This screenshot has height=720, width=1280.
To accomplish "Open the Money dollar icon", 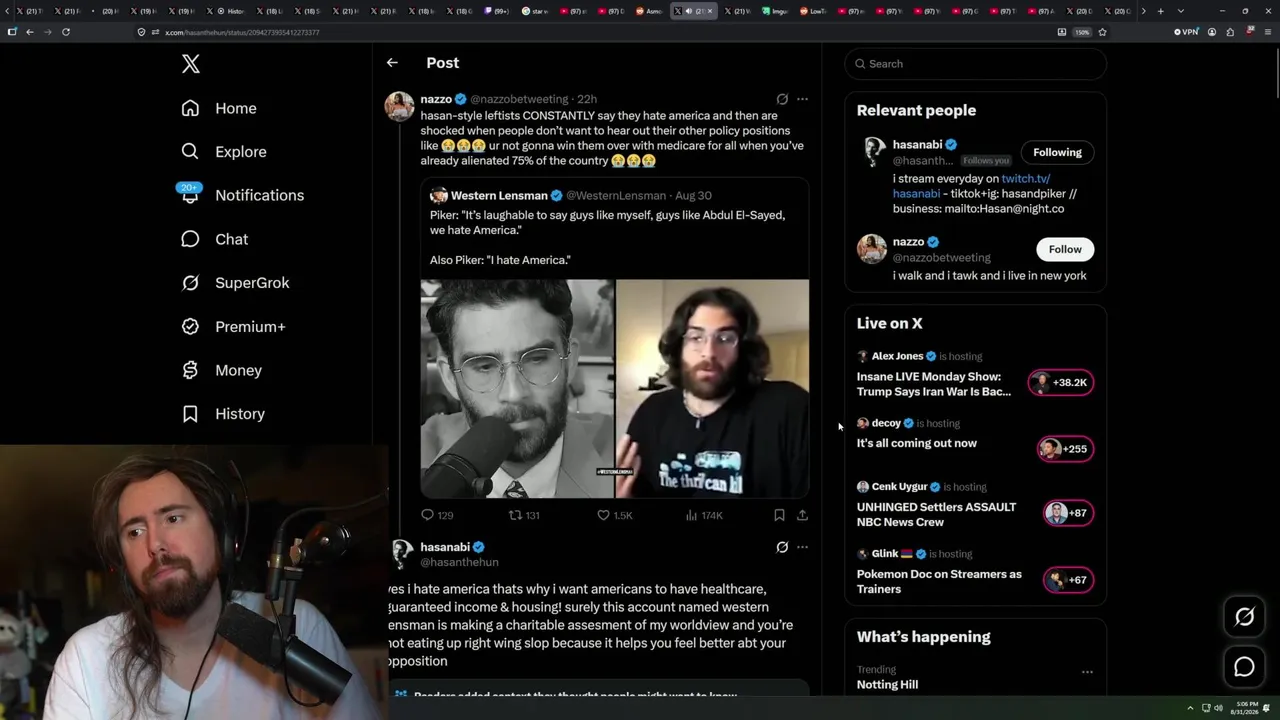I will click(x=190, y=370).
